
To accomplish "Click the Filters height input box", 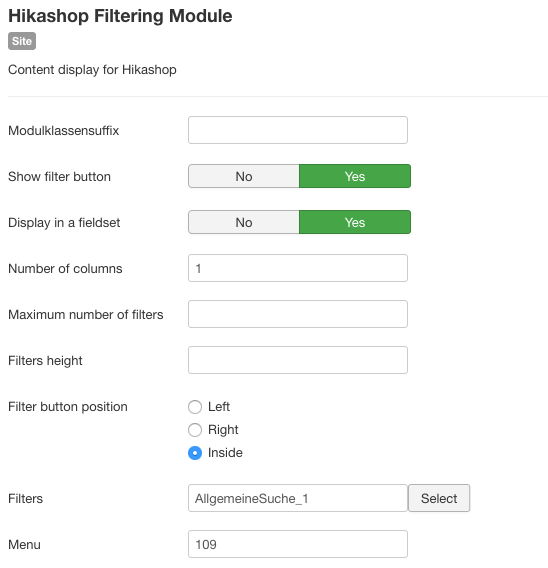I will (x=298, y=360).
